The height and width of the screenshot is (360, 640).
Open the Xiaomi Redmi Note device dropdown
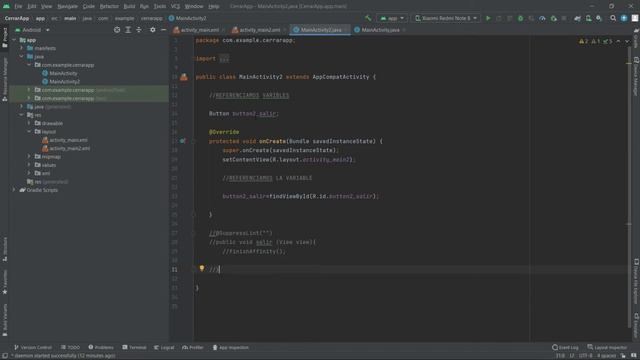click(445, 18)
